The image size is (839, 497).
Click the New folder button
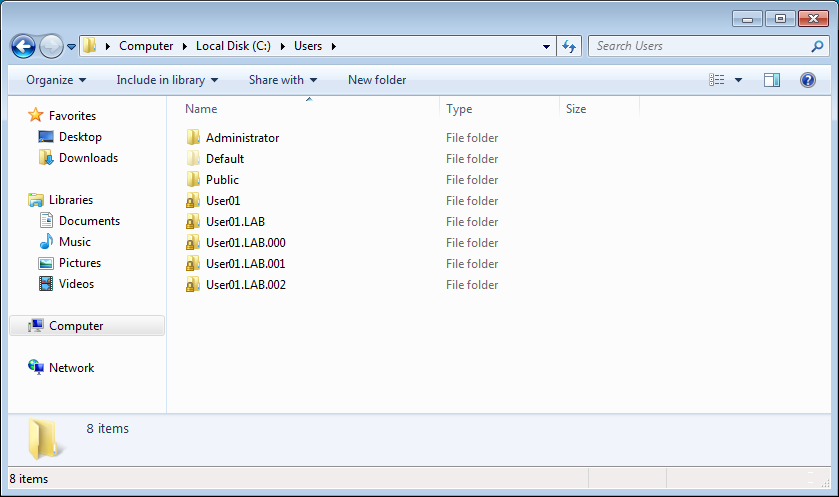coord(377,80)
